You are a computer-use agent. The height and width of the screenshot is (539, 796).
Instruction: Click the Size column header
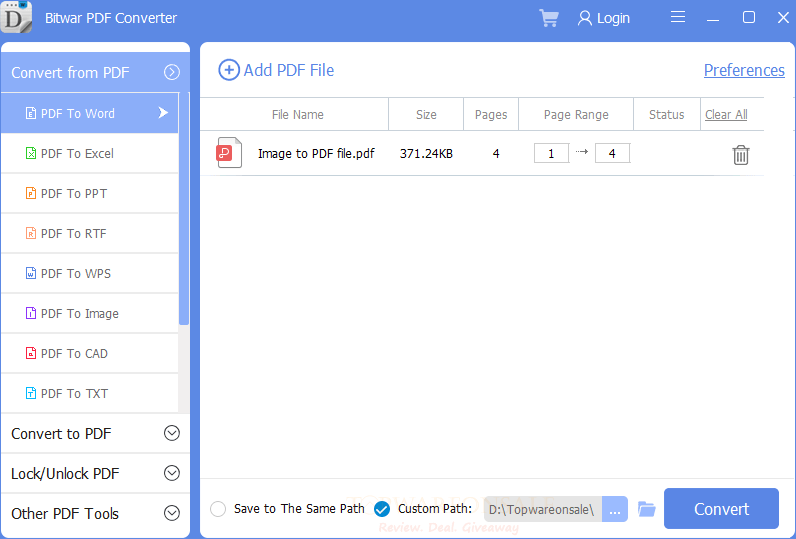(426, 115)
